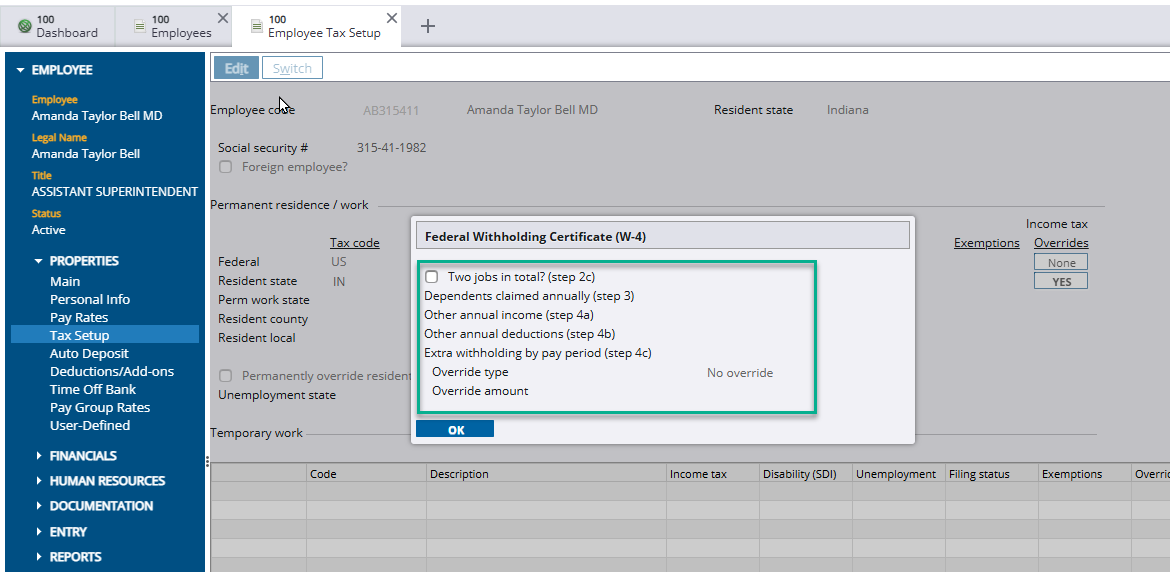Click the Dashboard tab globe icon
The width and height of the screenshot is (1170, 572).
25,26
